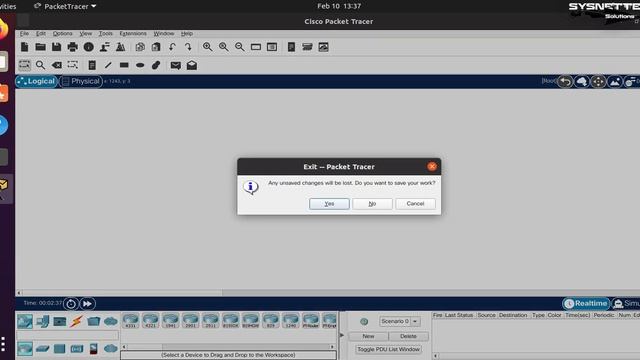Click Cancel in Exit dialog
This screenshot has height=360, width=640.
(416, 204)
